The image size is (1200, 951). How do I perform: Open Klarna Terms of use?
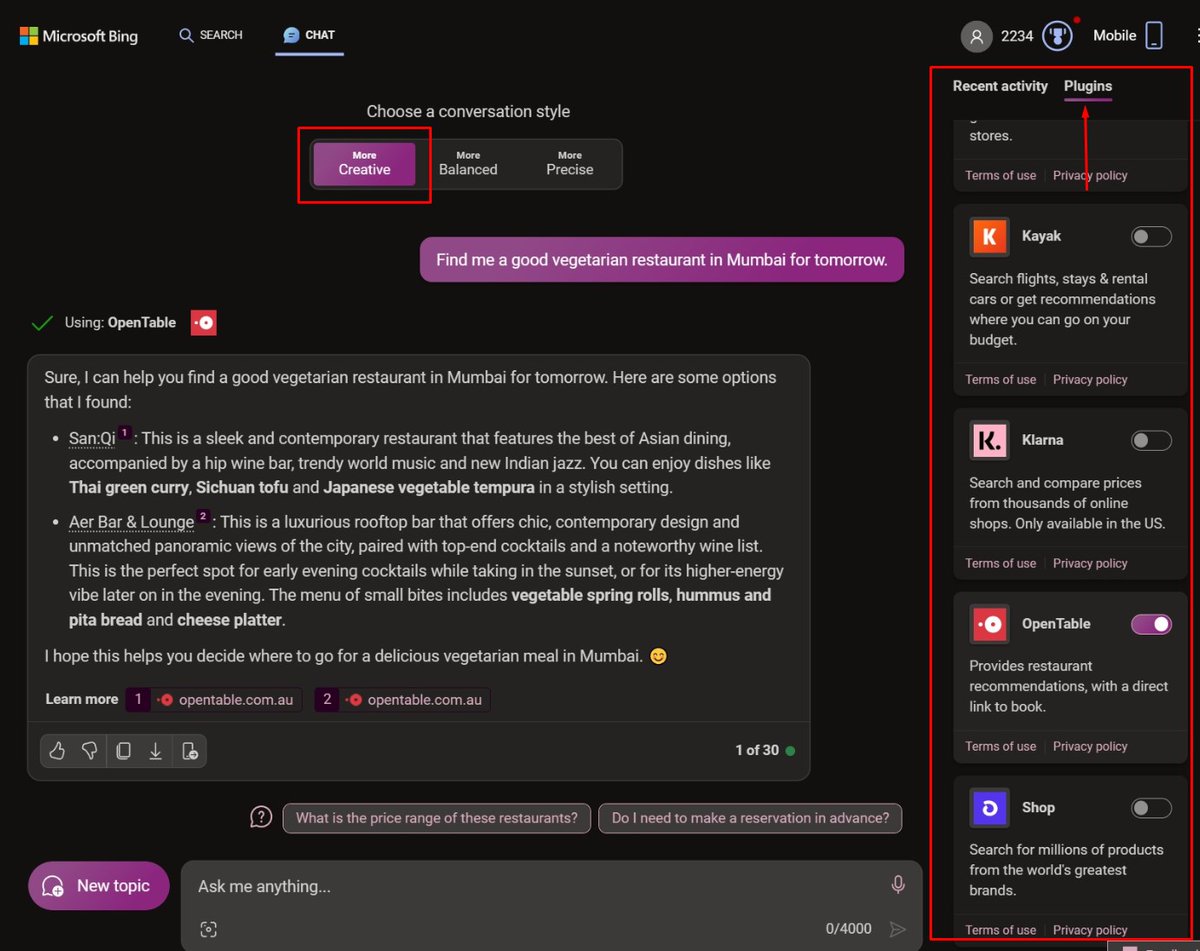(1000, 564)
